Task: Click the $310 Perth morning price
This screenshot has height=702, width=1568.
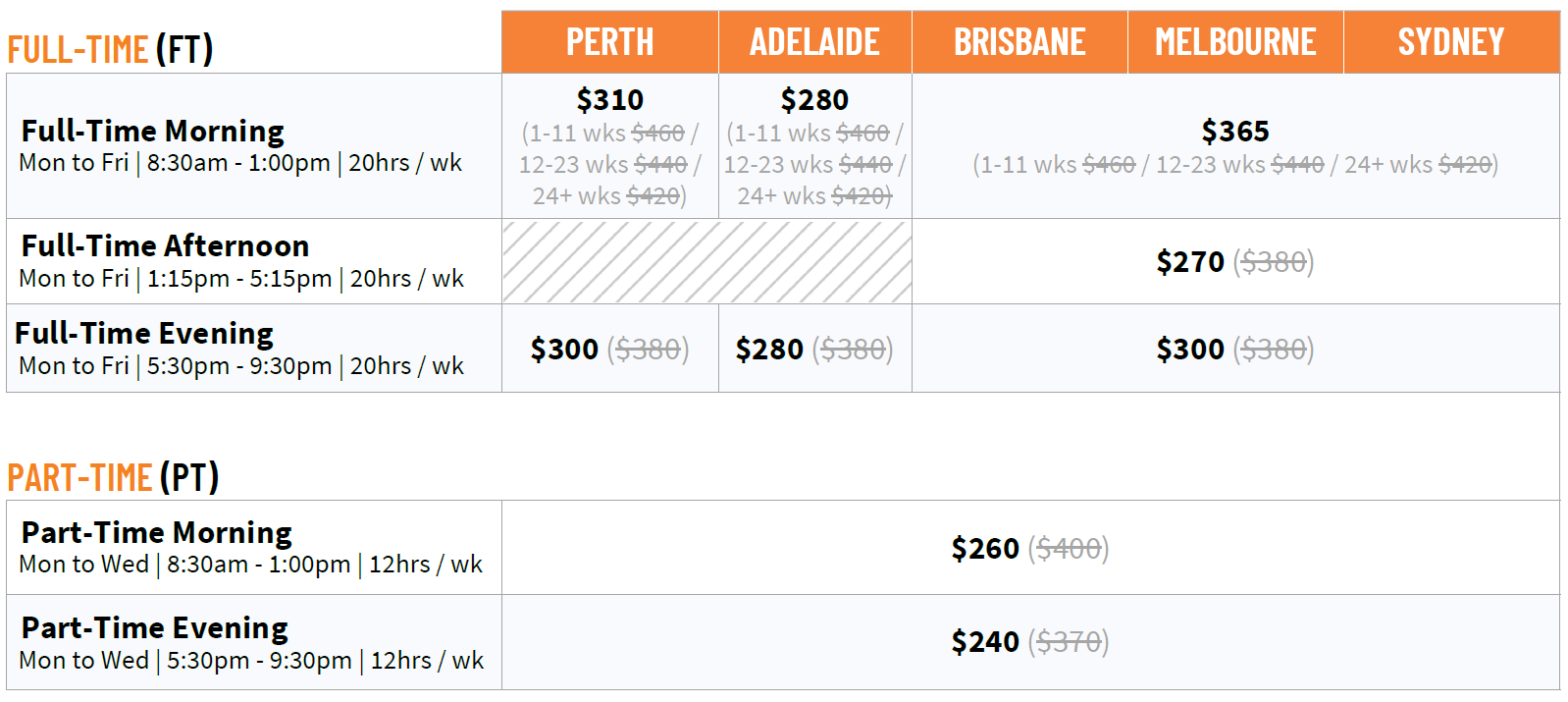Action: click(609, 100)
